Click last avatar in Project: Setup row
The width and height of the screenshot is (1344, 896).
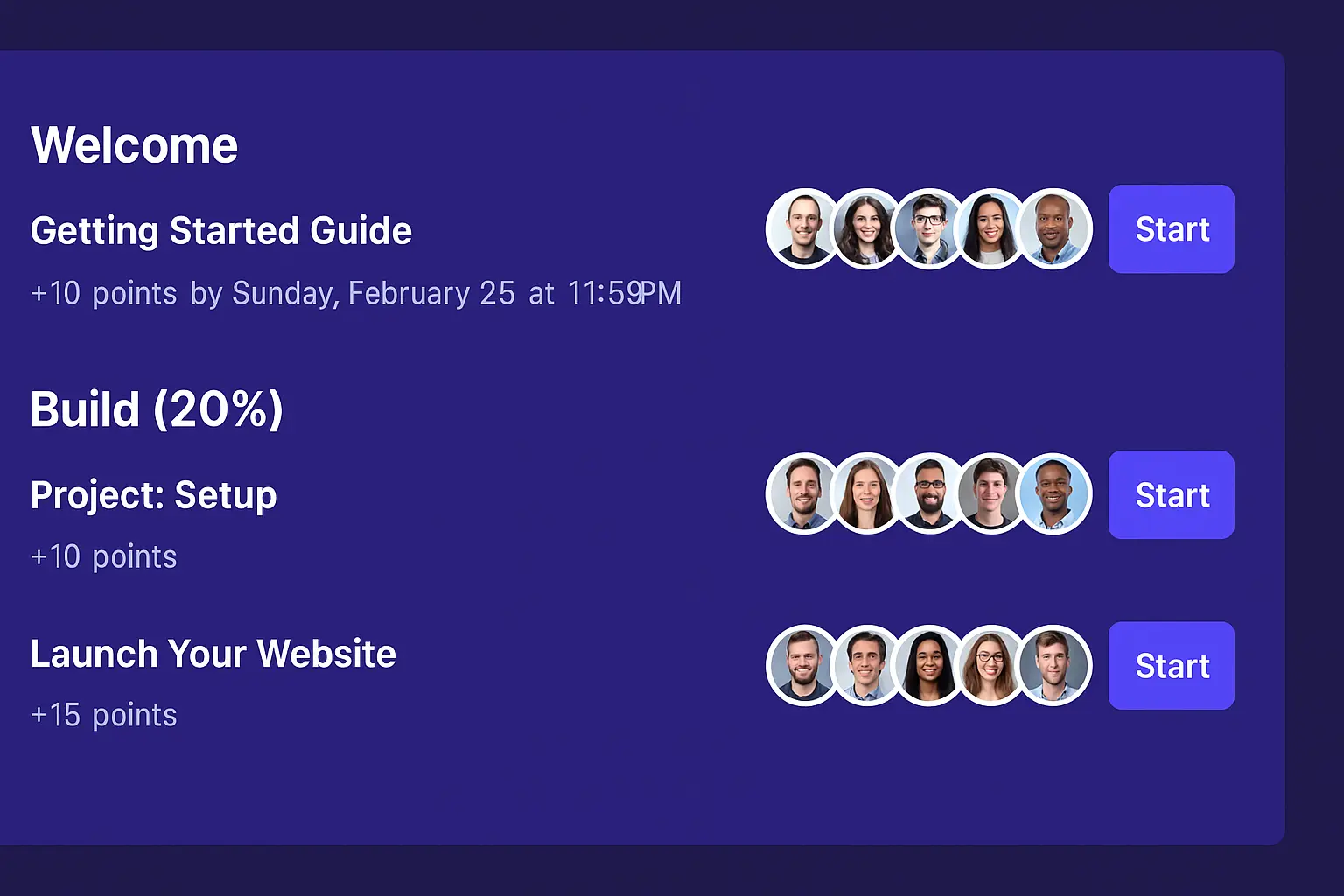click(1053, 493)
